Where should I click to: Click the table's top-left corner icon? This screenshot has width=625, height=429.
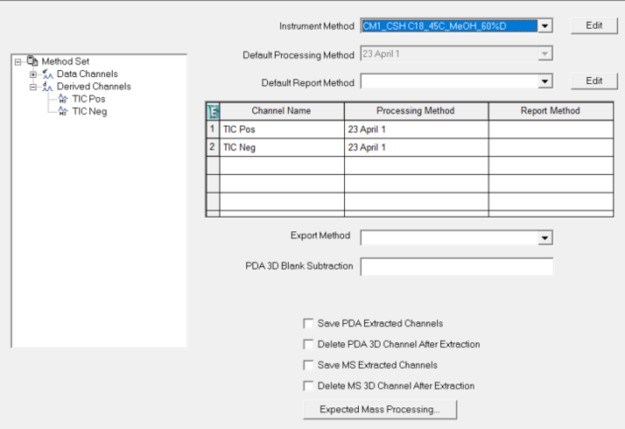click(x=211, y=109)
